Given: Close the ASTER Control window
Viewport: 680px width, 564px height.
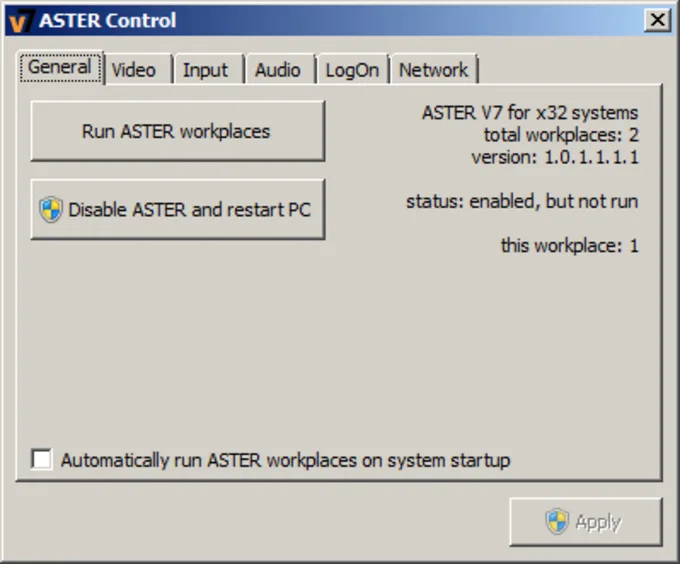Looking at the screenshot, I should 658,20.
